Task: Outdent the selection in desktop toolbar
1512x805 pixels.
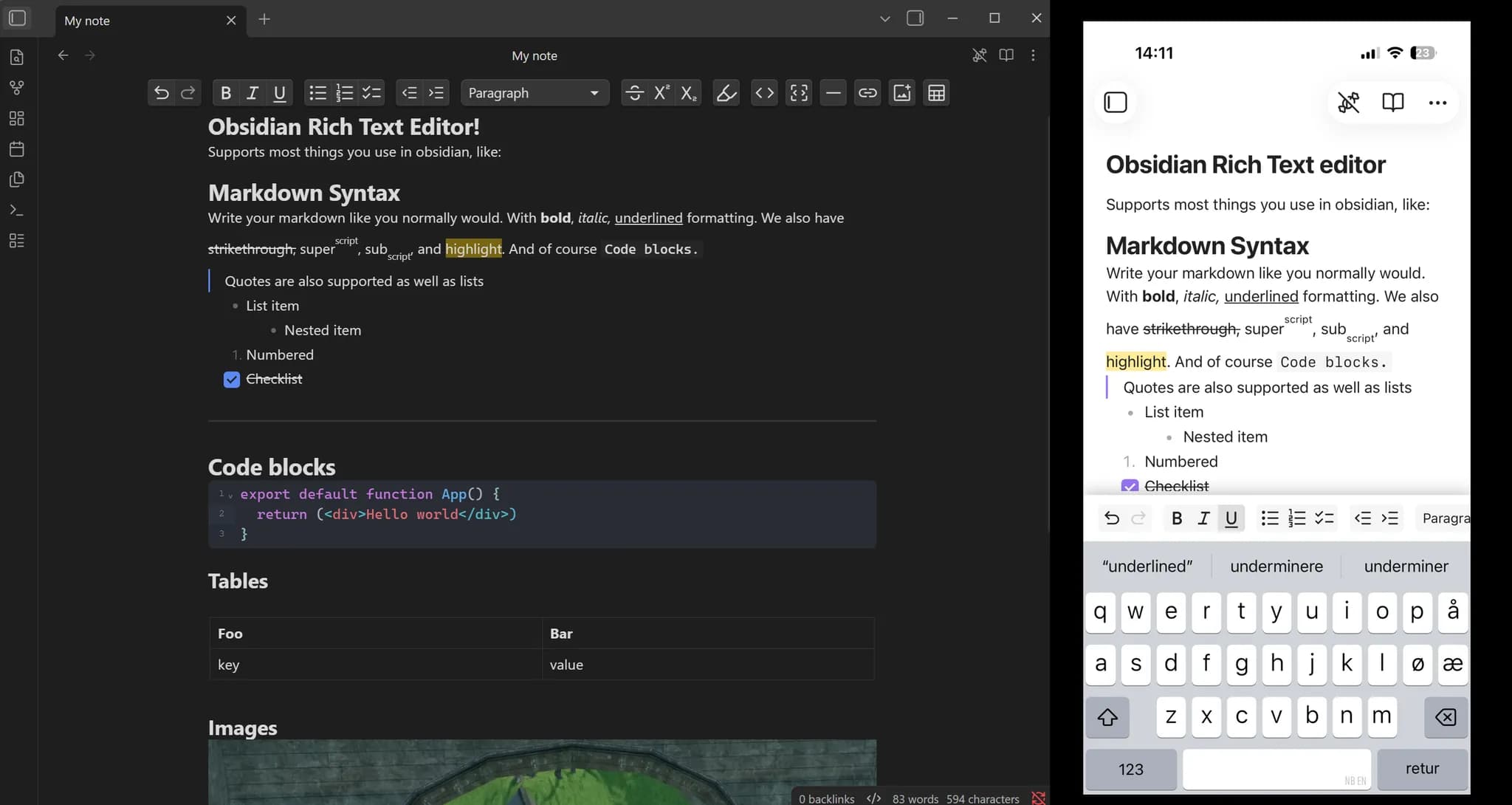Action: (x=410, y=93)
